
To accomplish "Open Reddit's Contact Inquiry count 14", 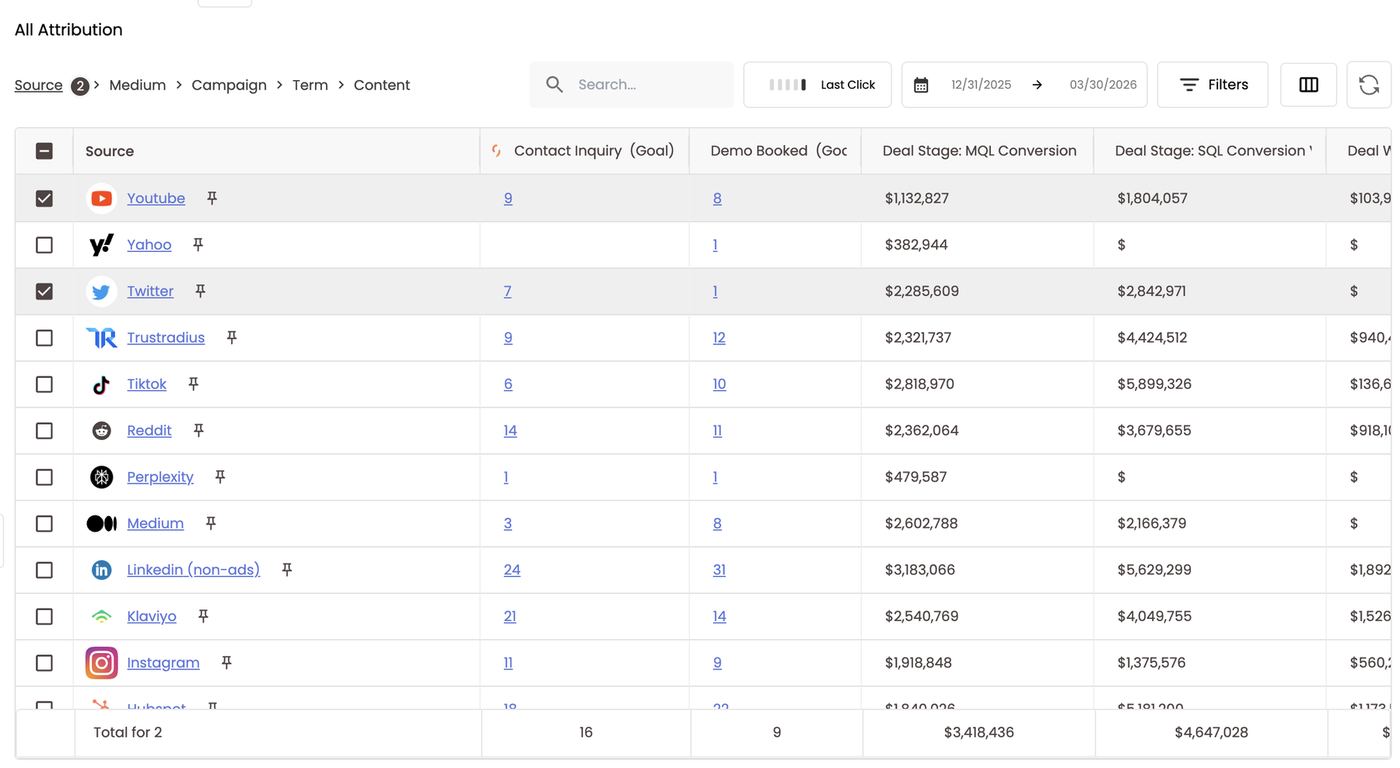I will 510,431.
